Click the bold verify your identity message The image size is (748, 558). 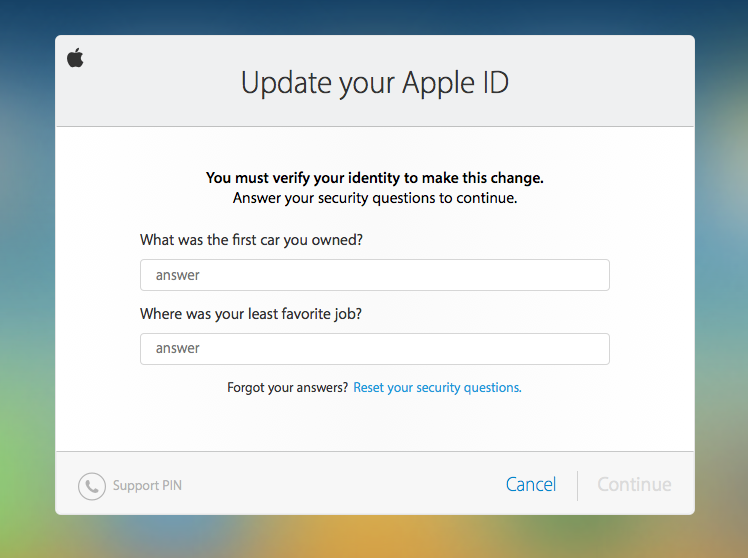[x=374, y=178]
